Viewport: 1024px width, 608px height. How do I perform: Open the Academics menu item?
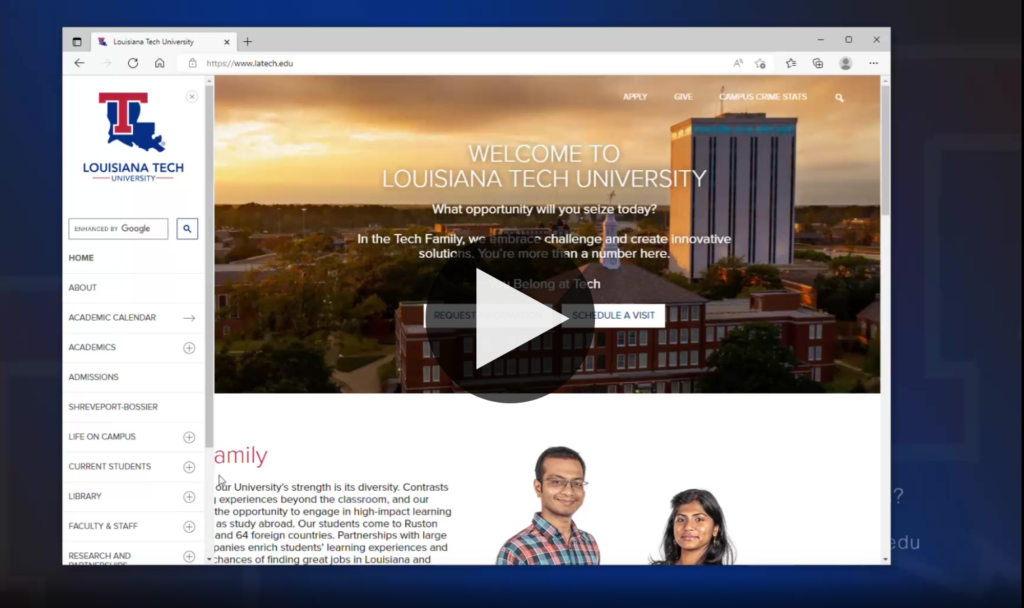[x=92, y=347]
